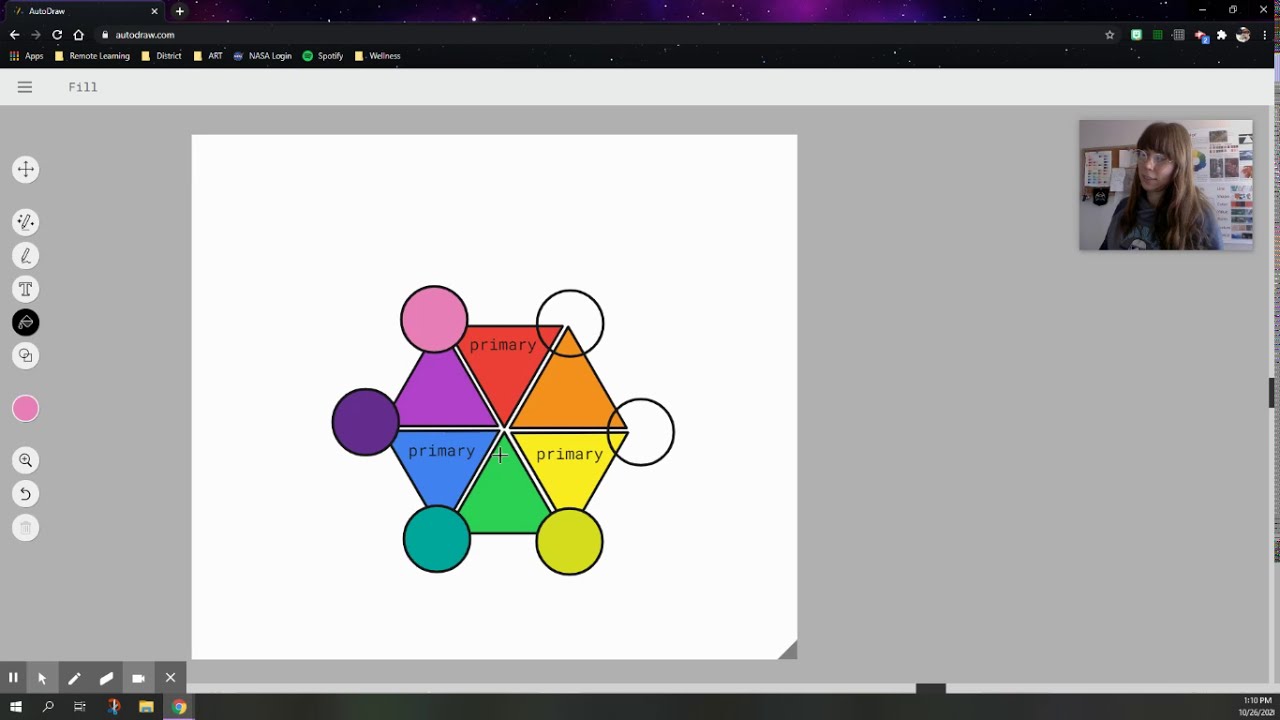The width and height of the screenshot is (1280, 720).
Task: Pause the screen recording
Action: tap(13, 677)
